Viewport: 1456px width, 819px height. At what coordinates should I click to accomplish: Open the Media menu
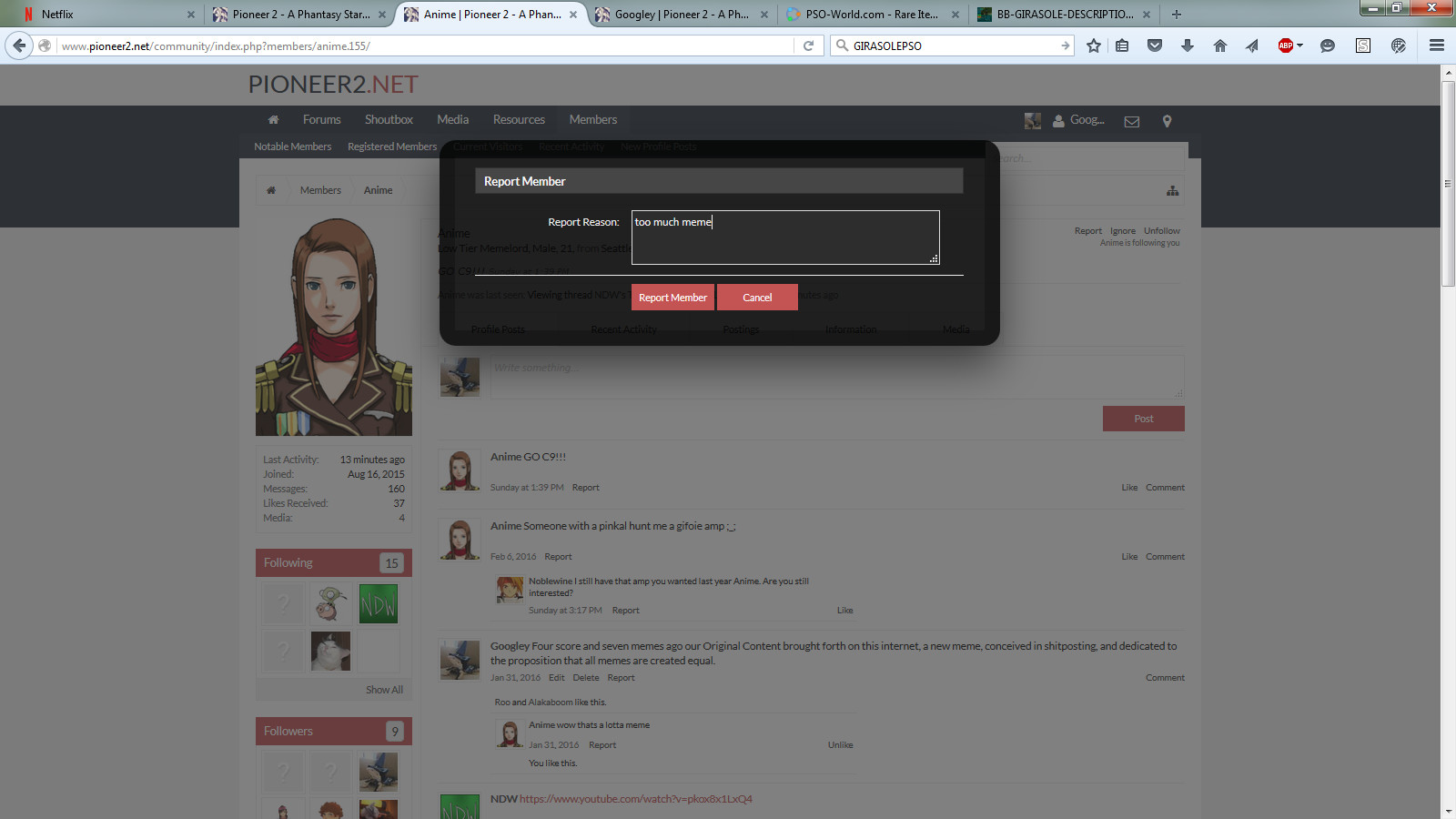(452, 120)
